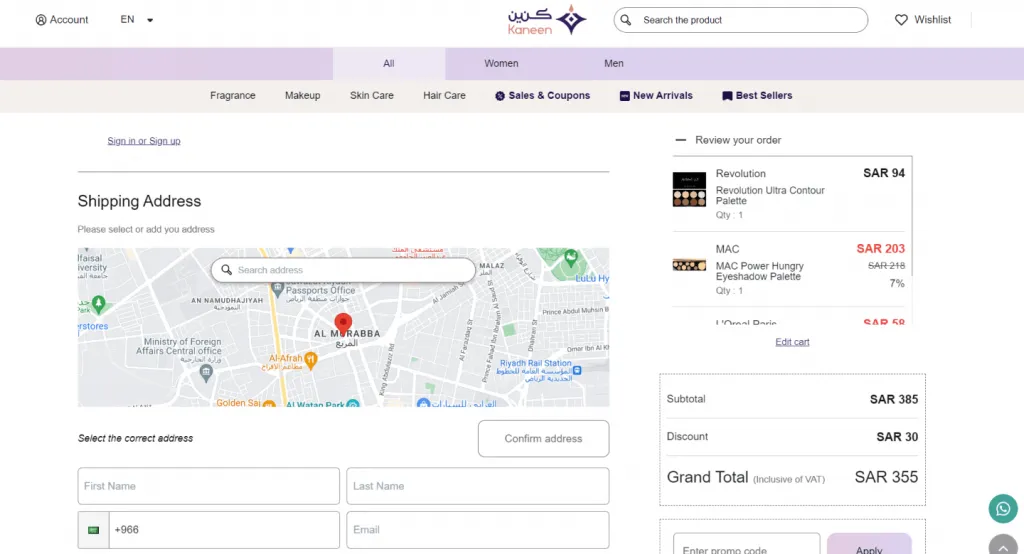
Task: Follow the Sign in or Sign up link
Action: click(x=144, y=140)
